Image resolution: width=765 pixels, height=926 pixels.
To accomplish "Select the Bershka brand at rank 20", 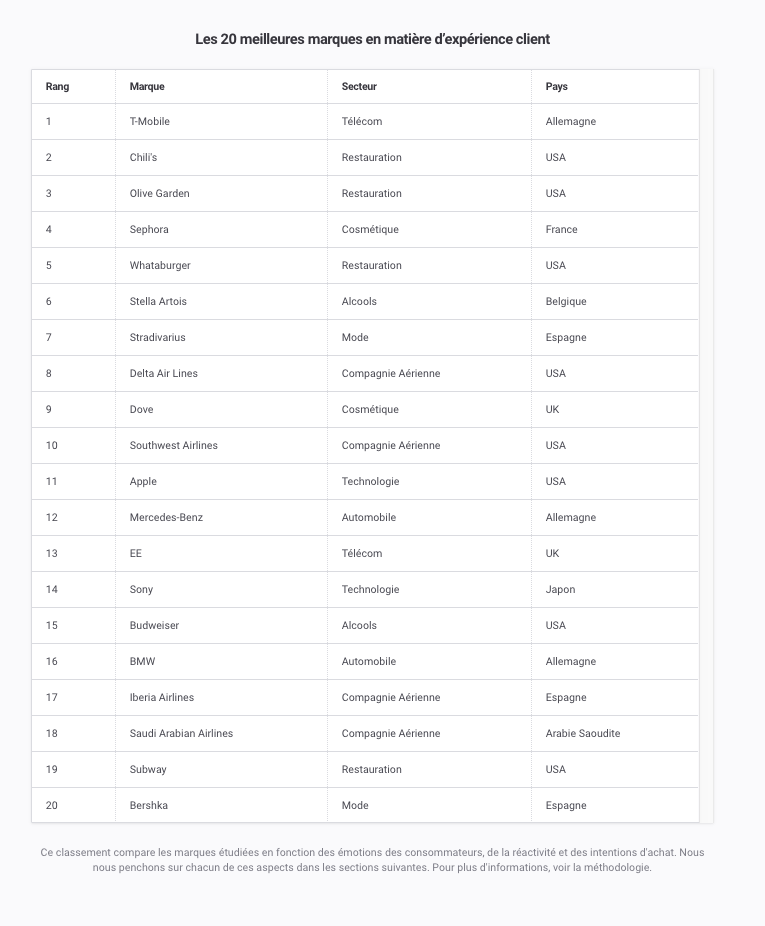I will (149, 806).
